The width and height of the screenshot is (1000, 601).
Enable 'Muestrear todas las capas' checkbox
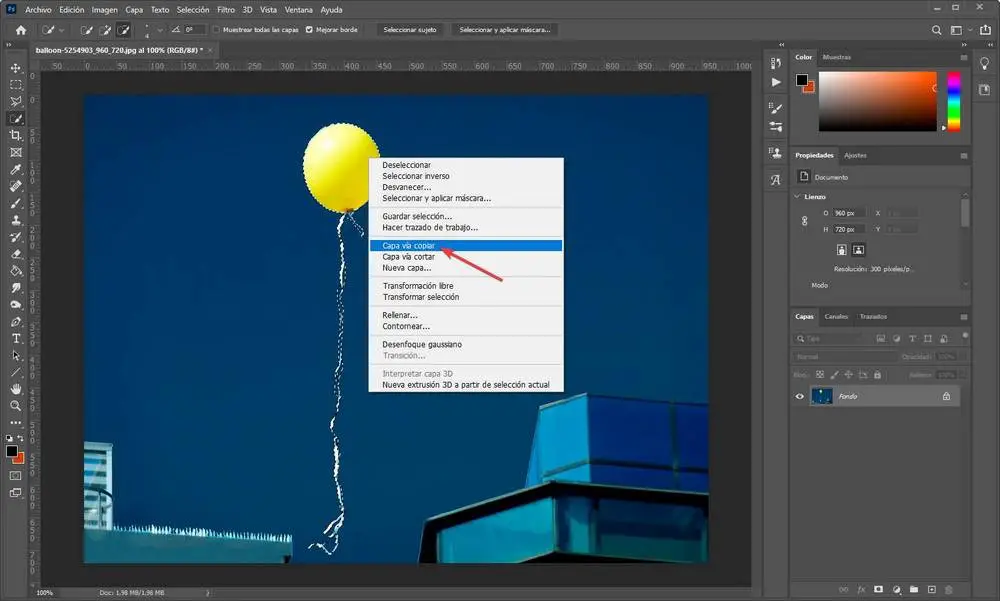pyautogui.click(x=217, y=30)
